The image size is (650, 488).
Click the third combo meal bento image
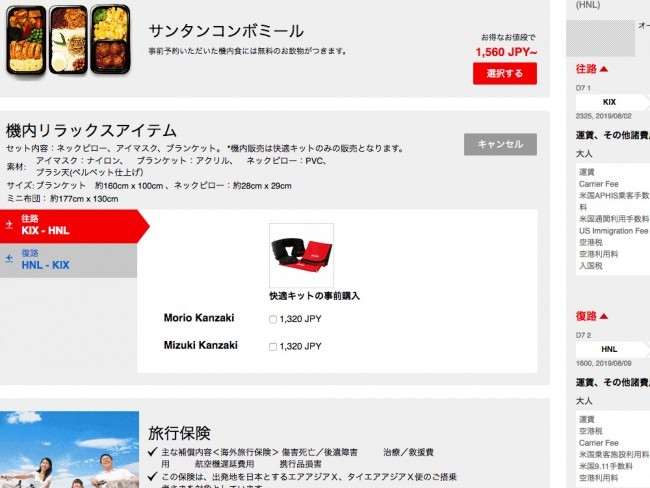coord(110,39)
